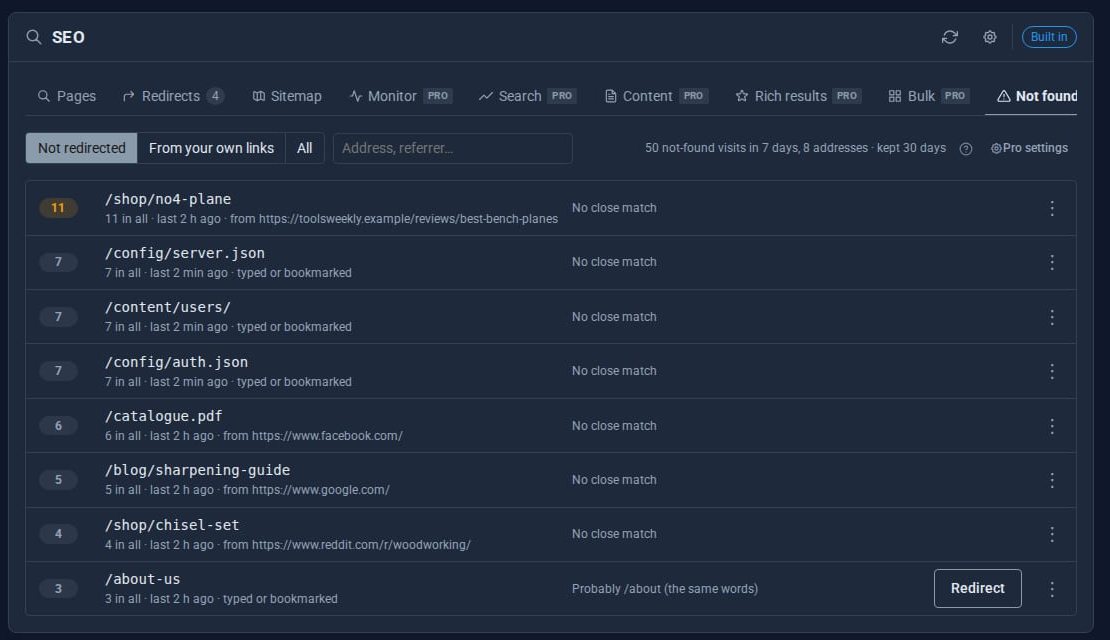Go to the Monitor tab
The width and height of the screenshot is (1110, 640).
pos(401,96)
